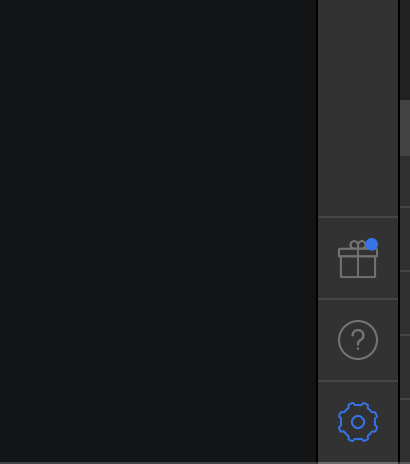
Task: Click the thin gray bar along bottom edge
Action: pyautogui.click(x=205, y=463)
